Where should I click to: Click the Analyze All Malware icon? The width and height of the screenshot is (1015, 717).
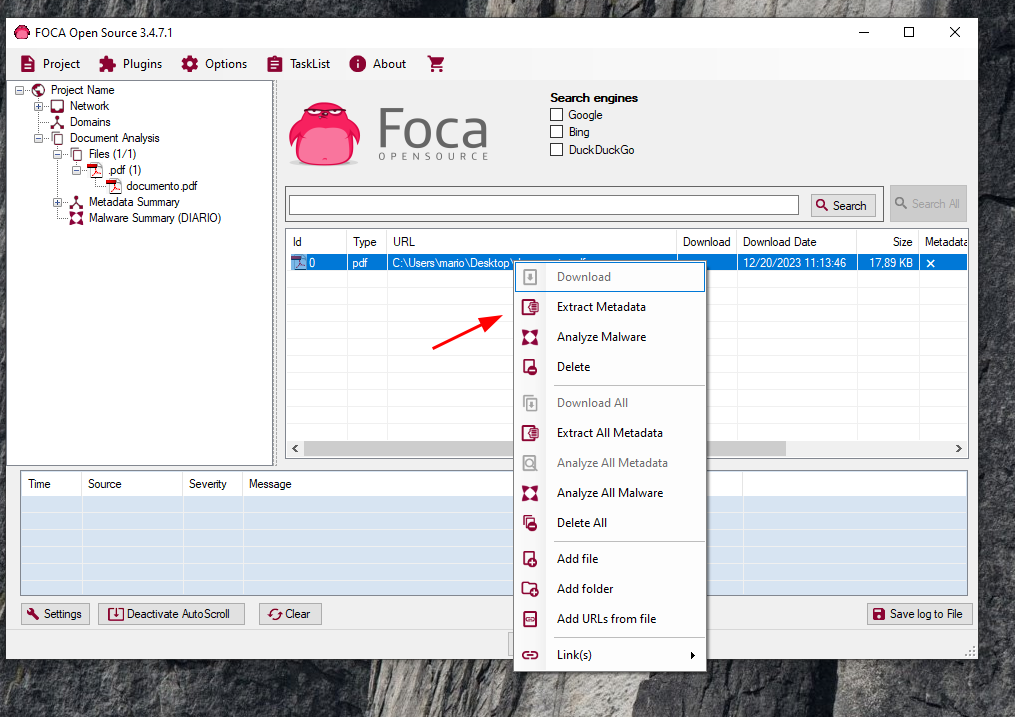coord(530,493)
